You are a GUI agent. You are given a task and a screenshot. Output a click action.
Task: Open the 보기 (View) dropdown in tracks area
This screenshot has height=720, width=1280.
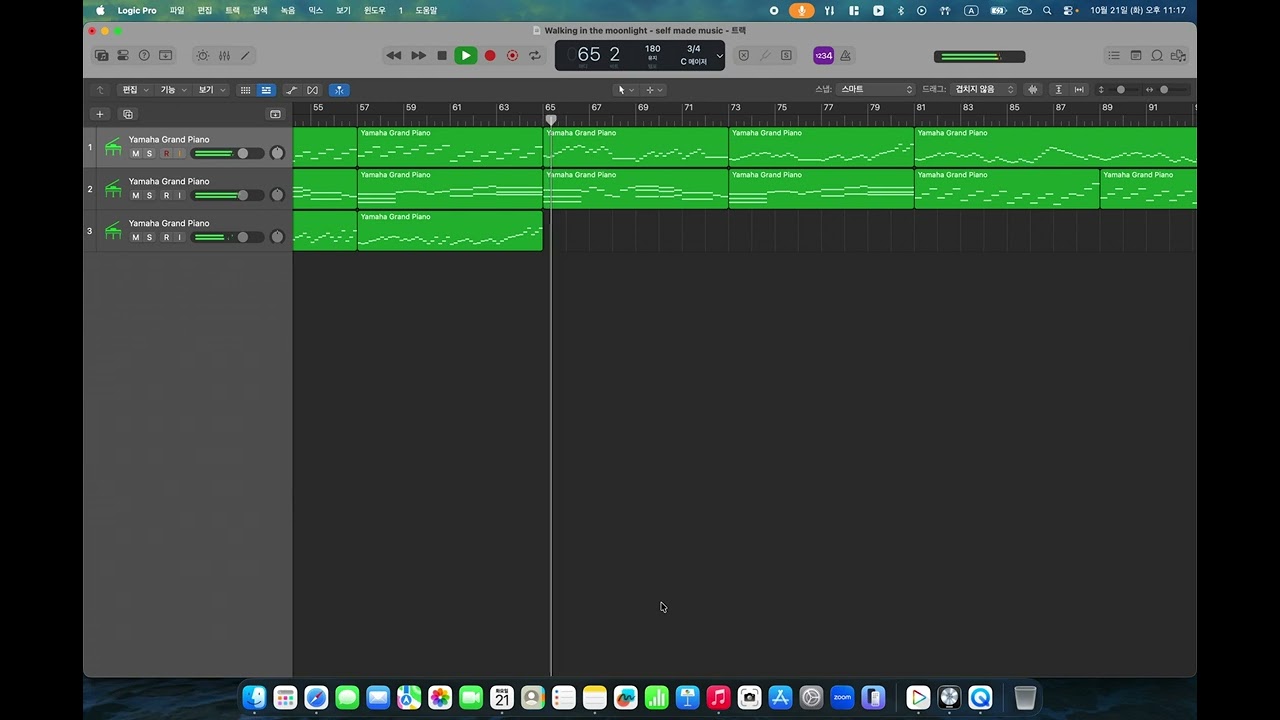212,90
